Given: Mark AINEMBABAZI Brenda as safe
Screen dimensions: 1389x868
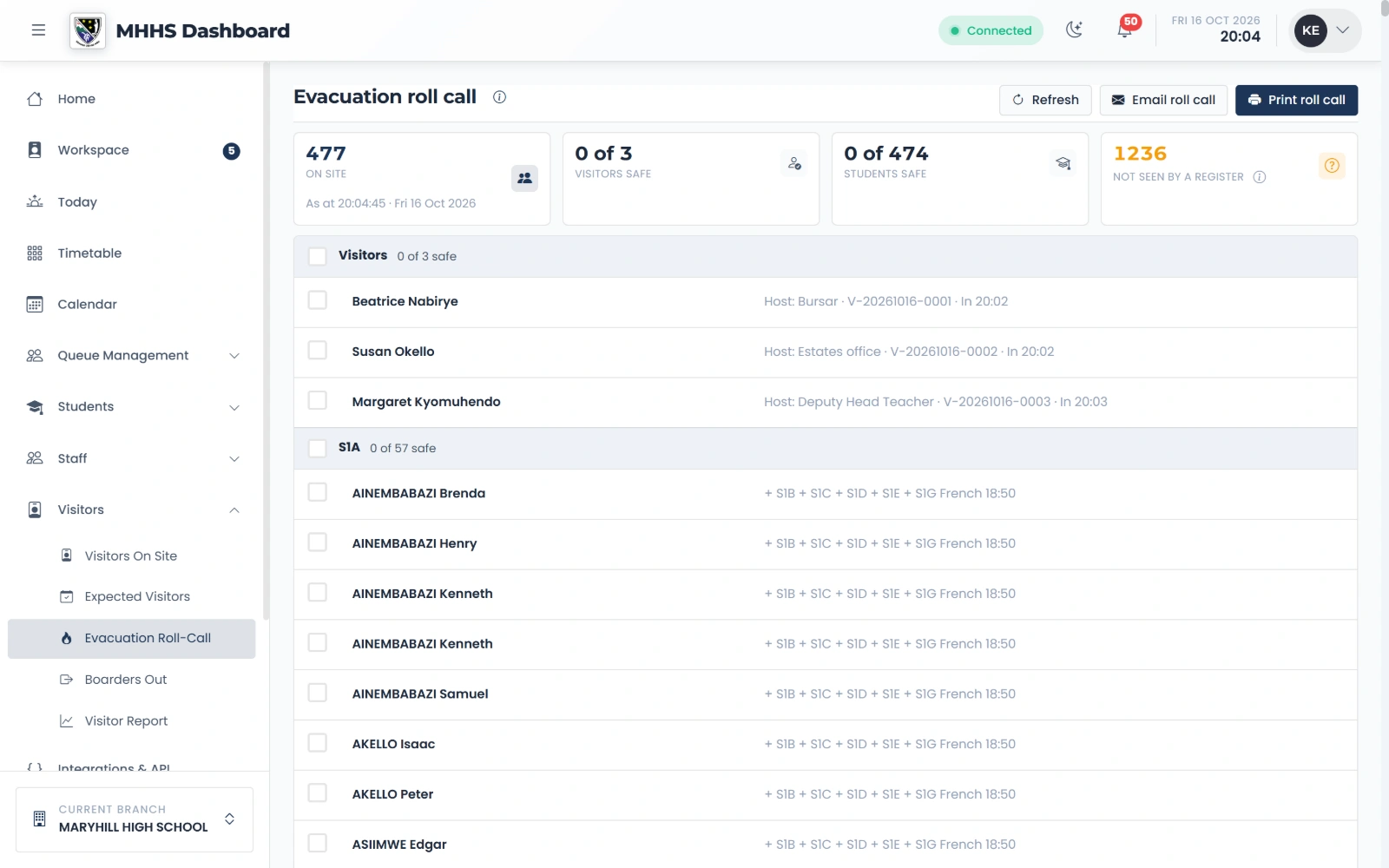Looking at the screenshot, I should (x=318, y=492).
